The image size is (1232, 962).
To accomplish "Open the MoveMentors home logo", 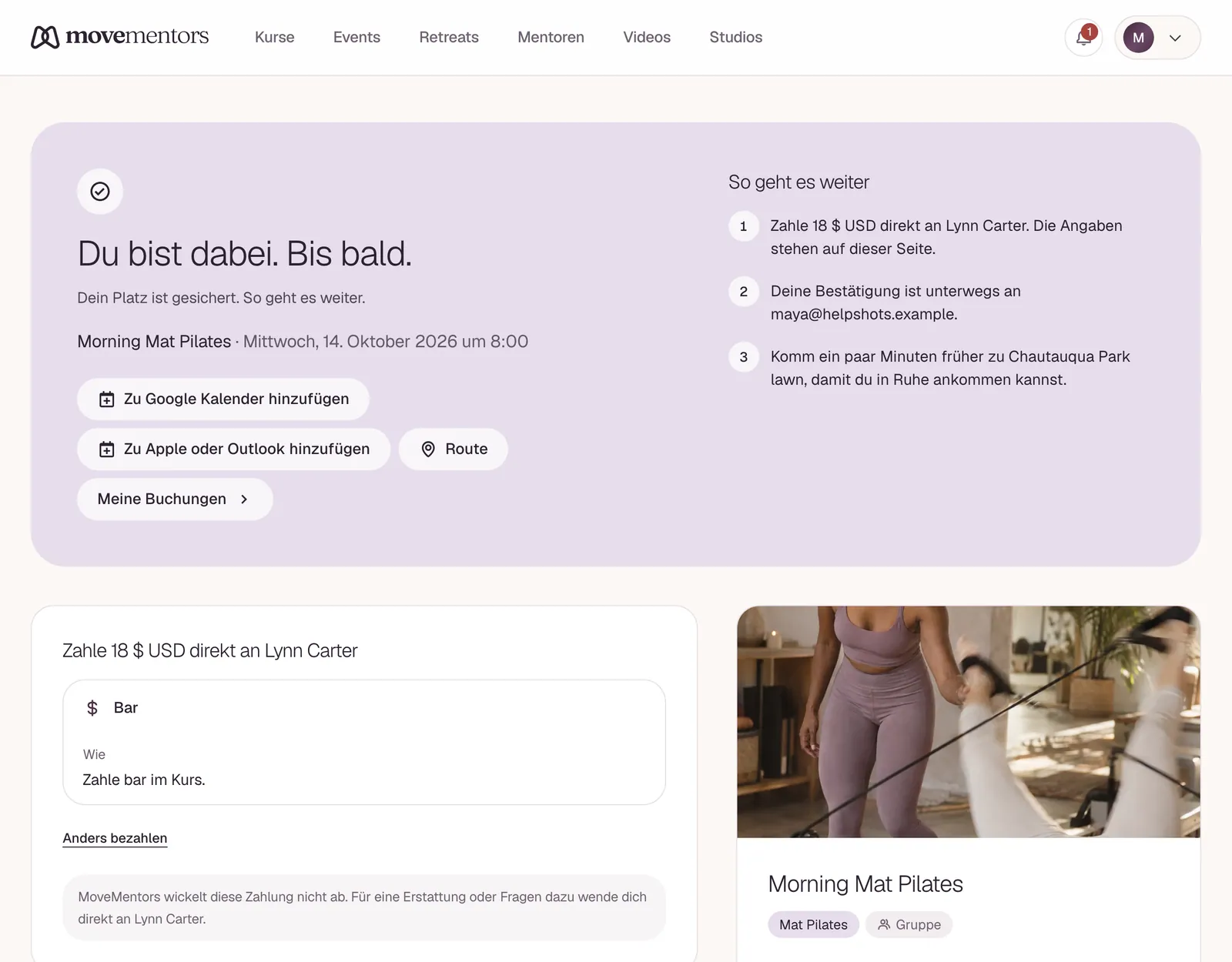I will point(119,37).
